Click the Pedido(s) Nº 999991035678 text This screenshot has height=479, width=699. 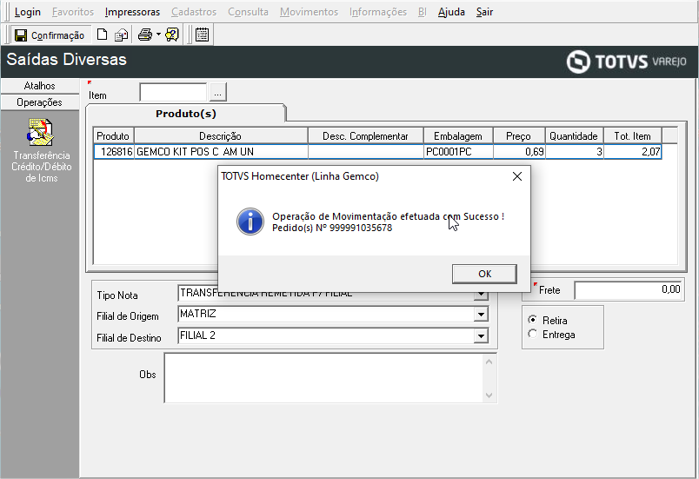point(332,228)
